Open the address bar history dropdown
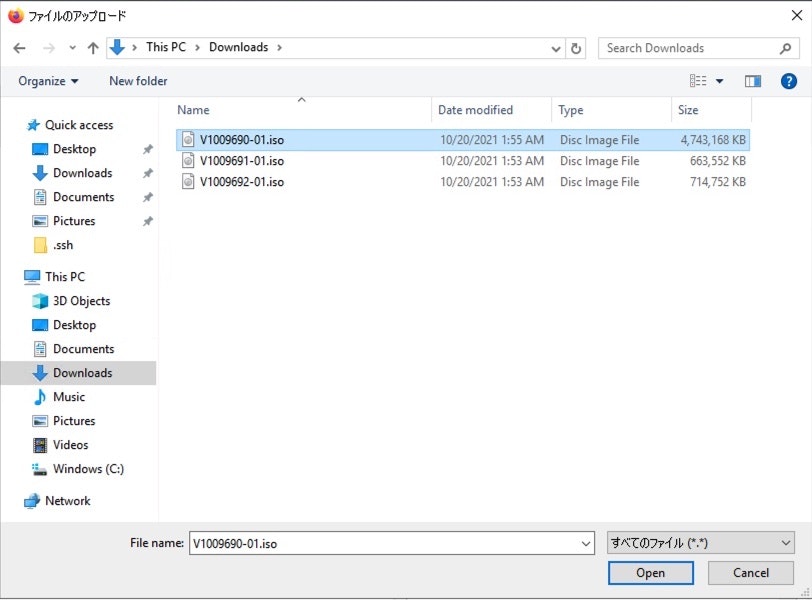Screen dimensions: 812x600 pyautogui.click(x=556, y=49)
